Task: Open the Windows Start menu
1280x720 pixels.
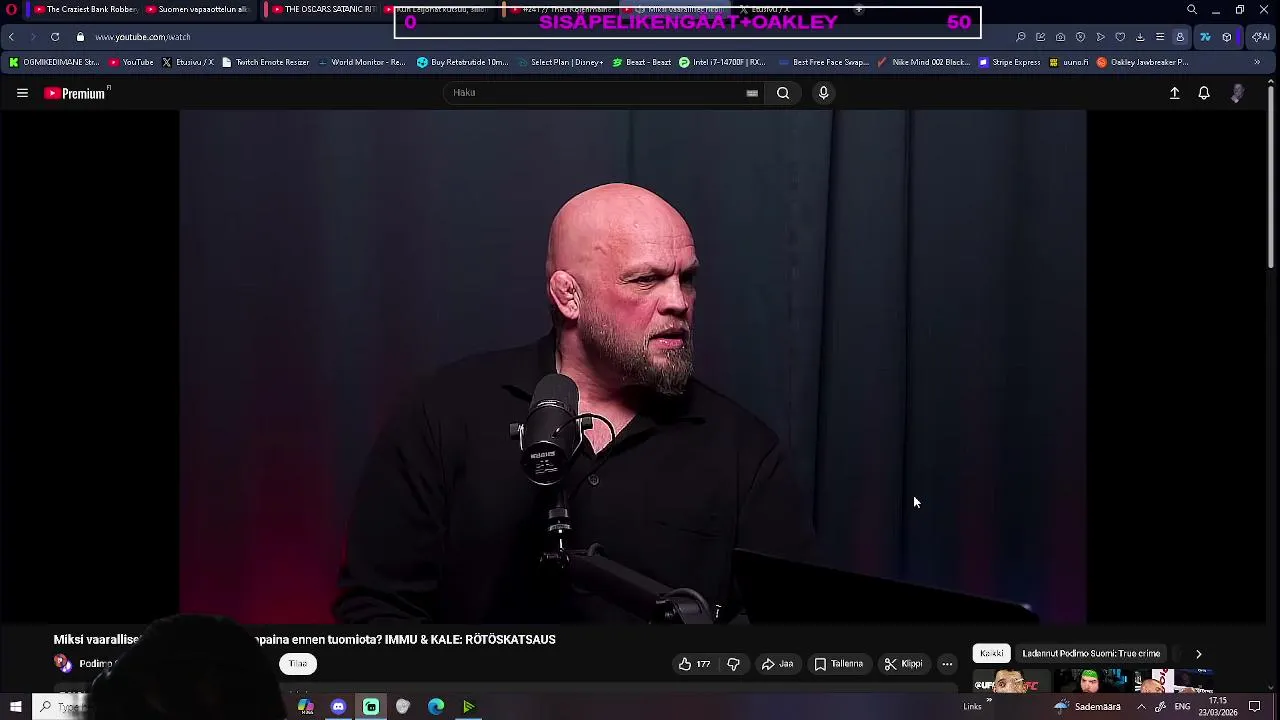Action: point(15,707)
